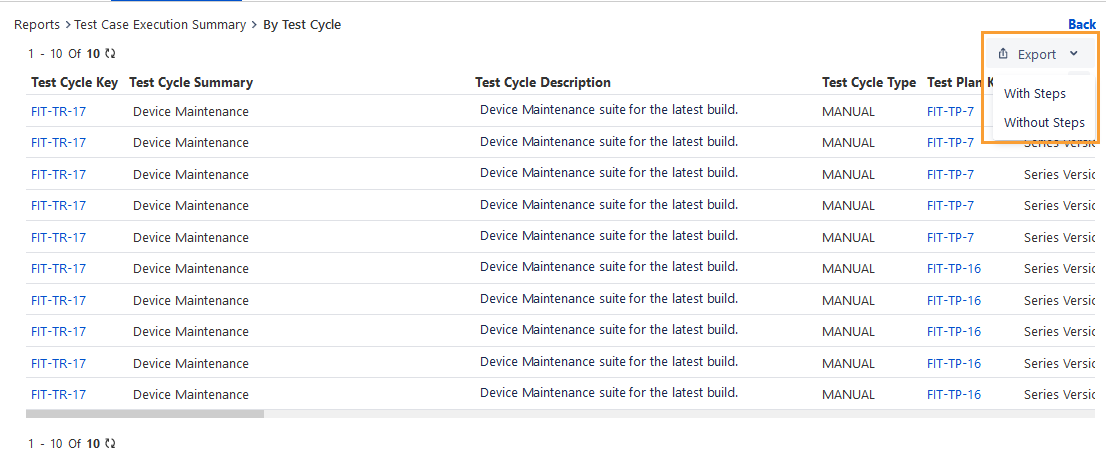Sort by Test Cycle Key column header
Viewport: 1106px width, 454px height.
[x=75, y=82]
